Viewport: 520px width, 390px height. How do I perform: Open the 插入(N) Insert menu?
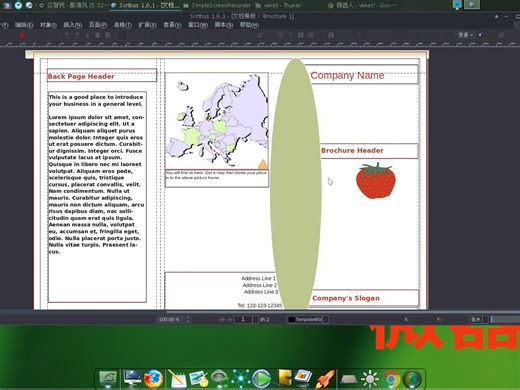[73, 25]
